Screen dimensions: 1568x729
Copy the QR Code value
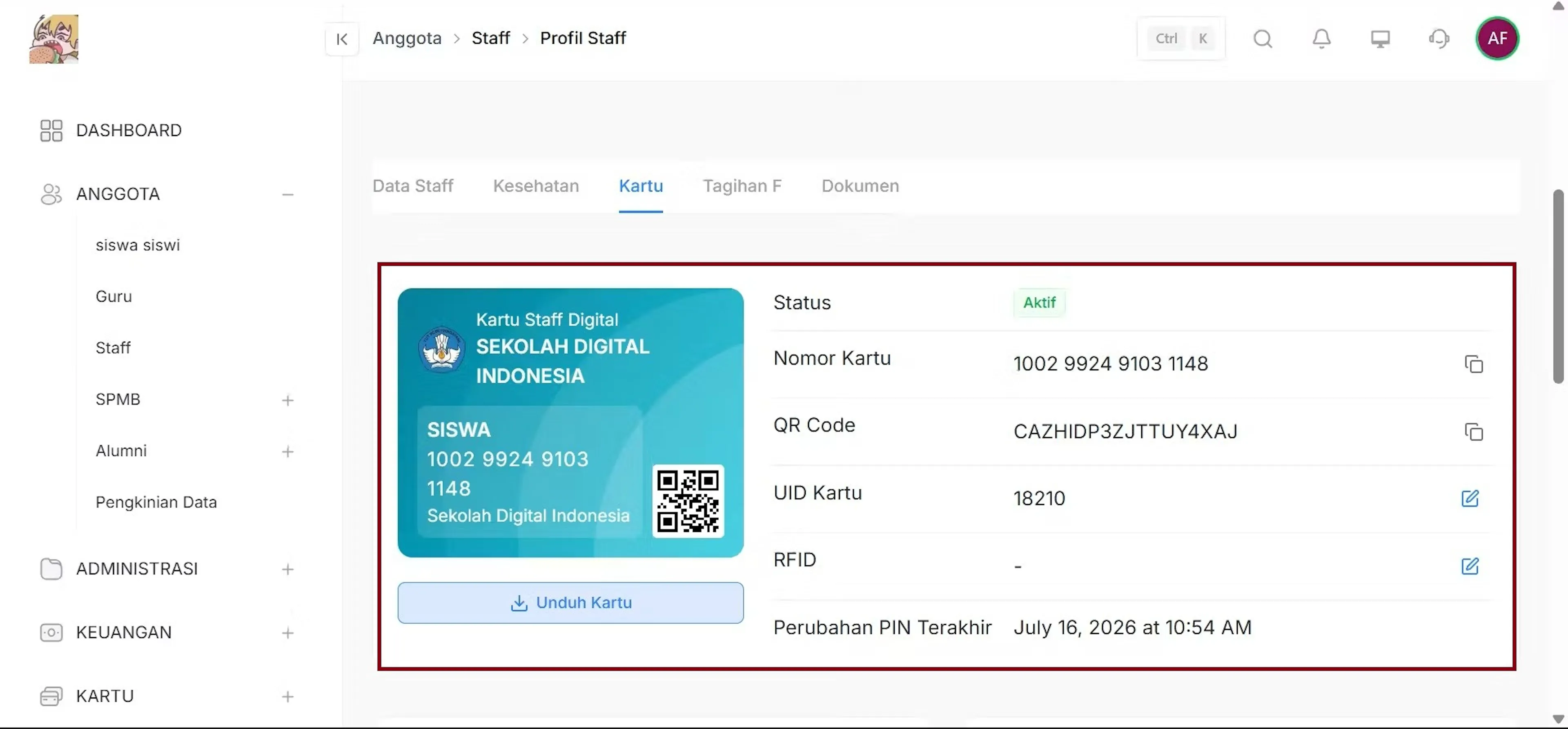pos(1474,431)
